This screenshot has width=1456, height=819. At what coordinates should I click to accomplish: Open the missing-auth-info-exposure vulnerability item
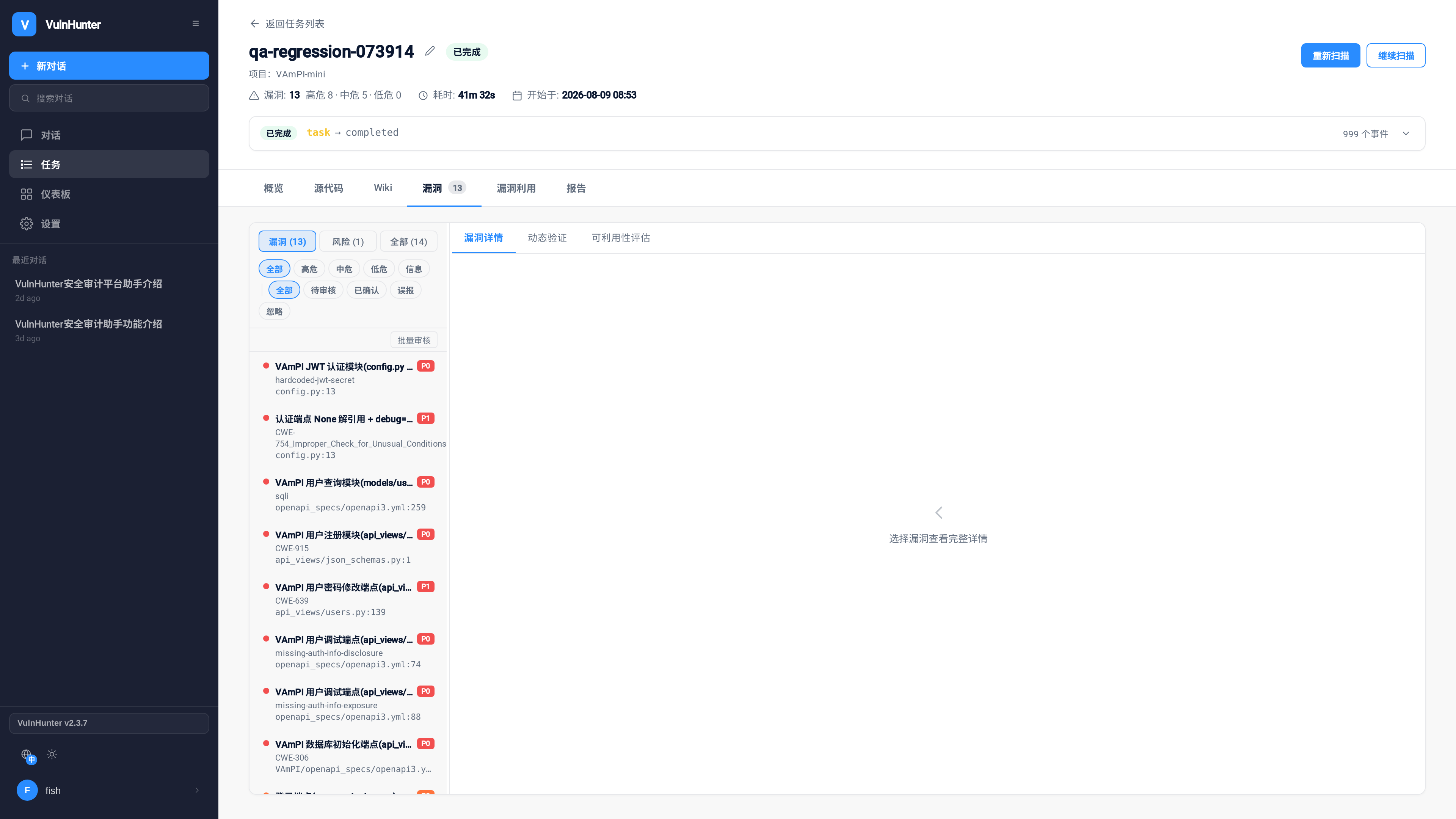click(x=348, y=704)
